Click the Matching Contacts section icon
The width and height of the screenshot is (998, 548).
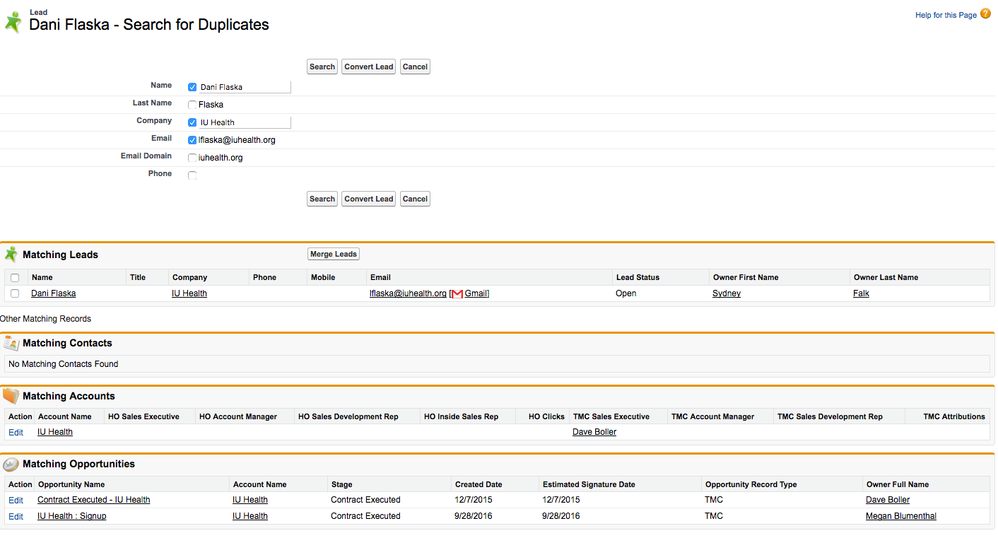click(11, 343)
